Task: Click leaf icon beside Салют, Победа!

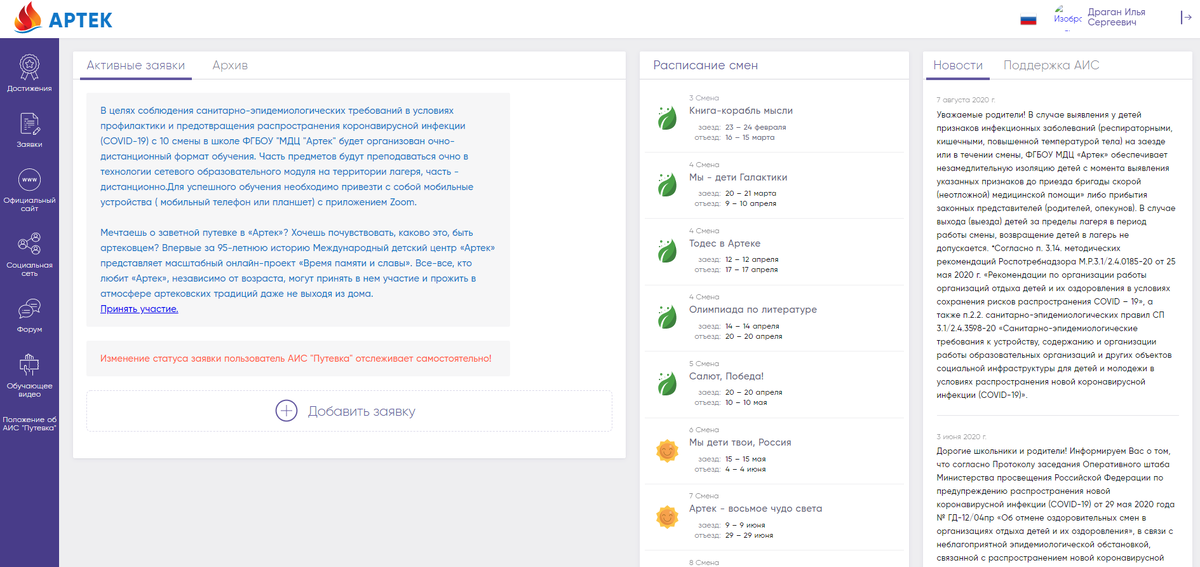Action: [x=666, y=382]
